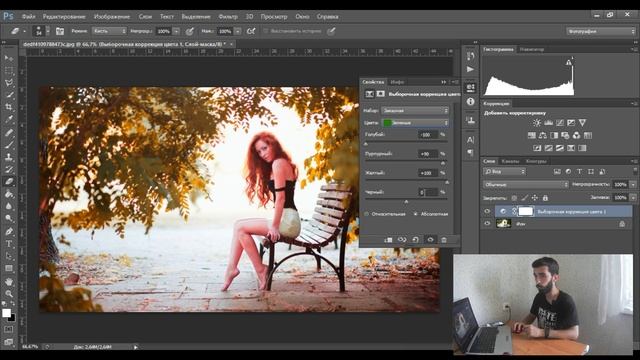Click the Черный value field

[428, 192]
